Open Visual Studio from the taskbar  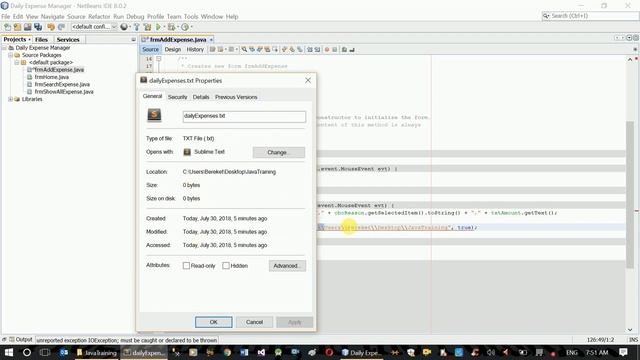point(261,352)
